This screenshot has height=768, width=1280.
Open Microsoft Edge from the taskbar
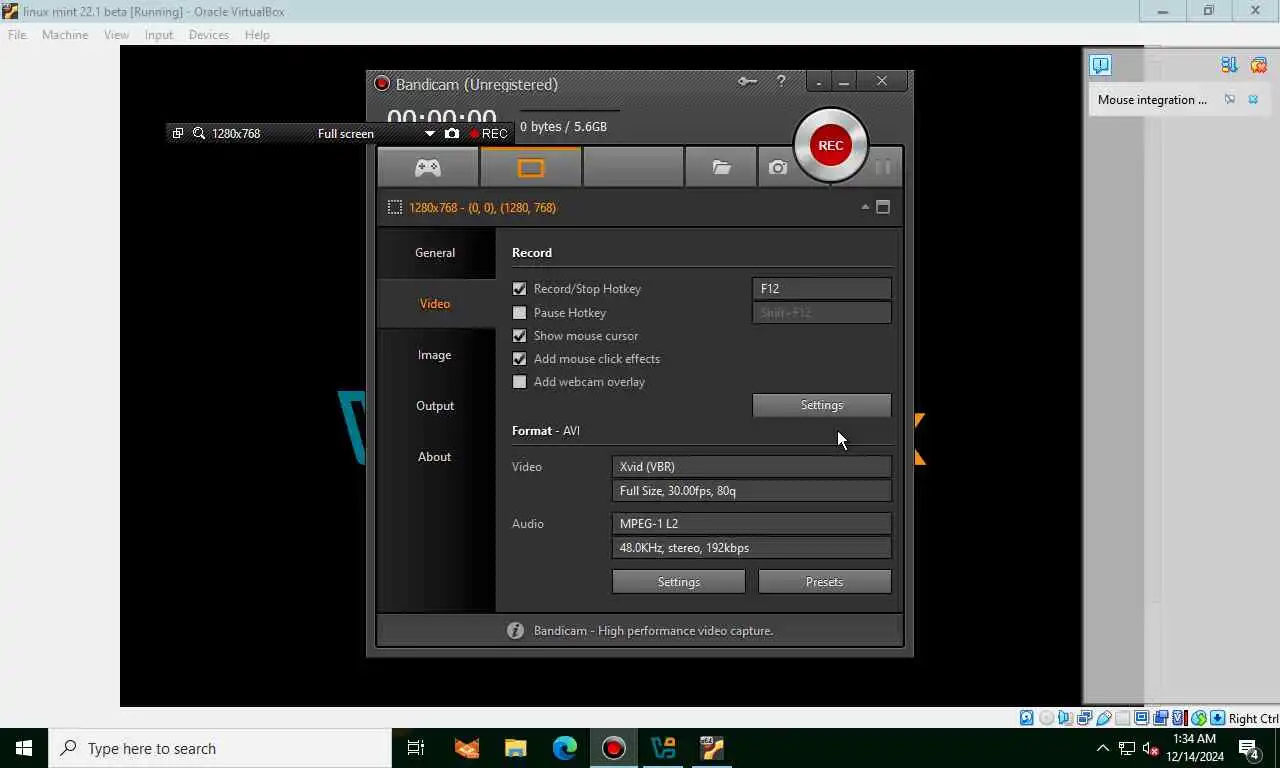[x=565, y=748]
